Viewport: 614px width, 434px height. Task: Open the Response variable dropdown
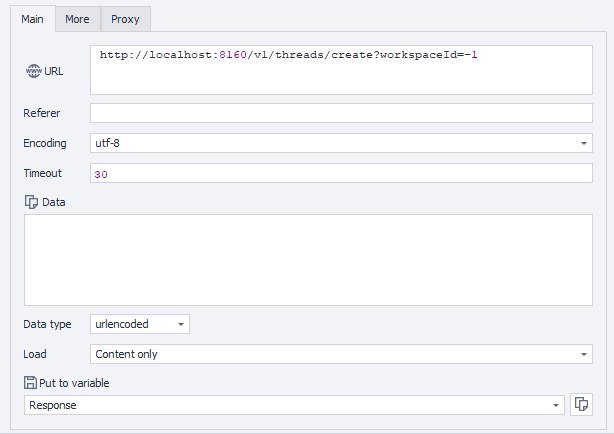293,405
